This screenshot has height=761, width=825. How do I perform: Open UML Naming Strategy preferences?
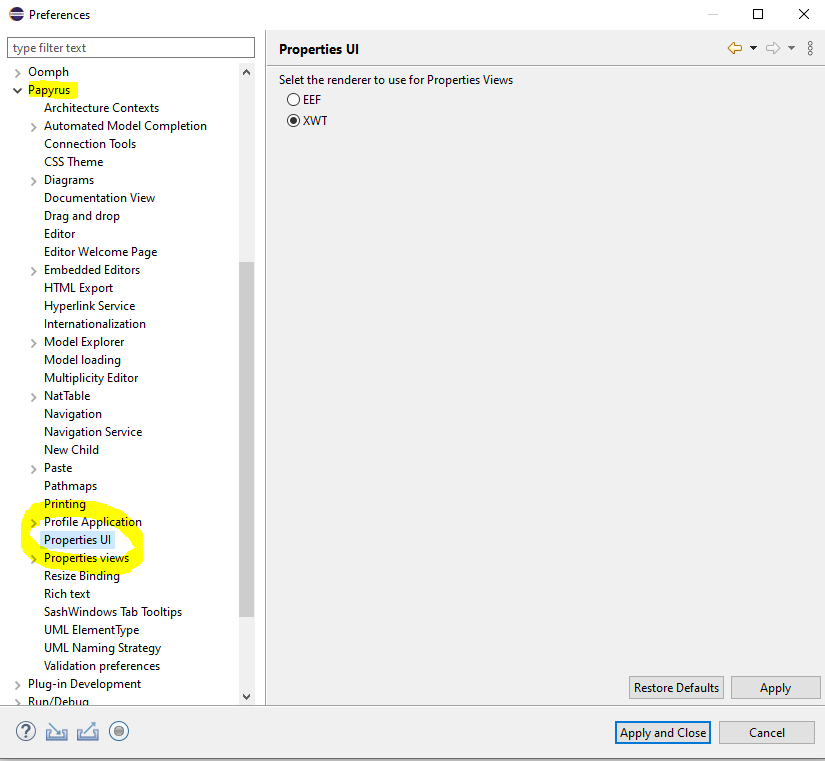pos(103,648)
